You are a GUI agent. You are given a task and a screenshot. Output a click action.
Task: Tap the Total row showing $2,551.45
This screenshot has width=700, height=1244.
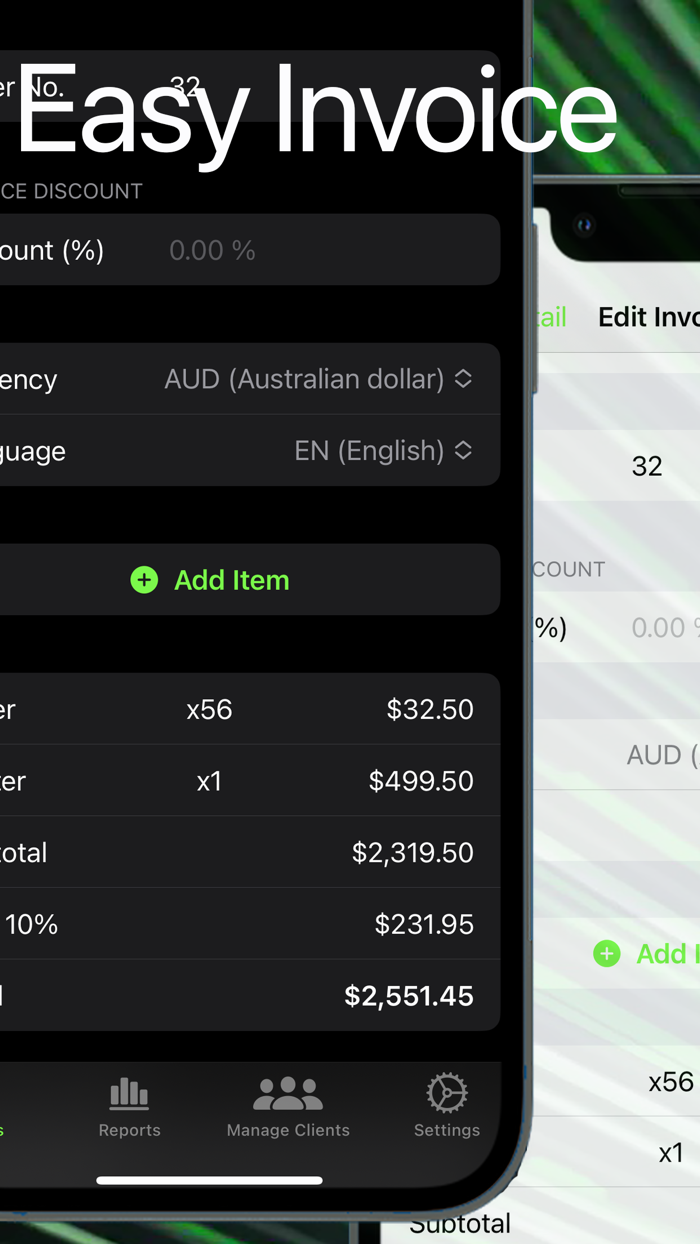pos(250,995)
